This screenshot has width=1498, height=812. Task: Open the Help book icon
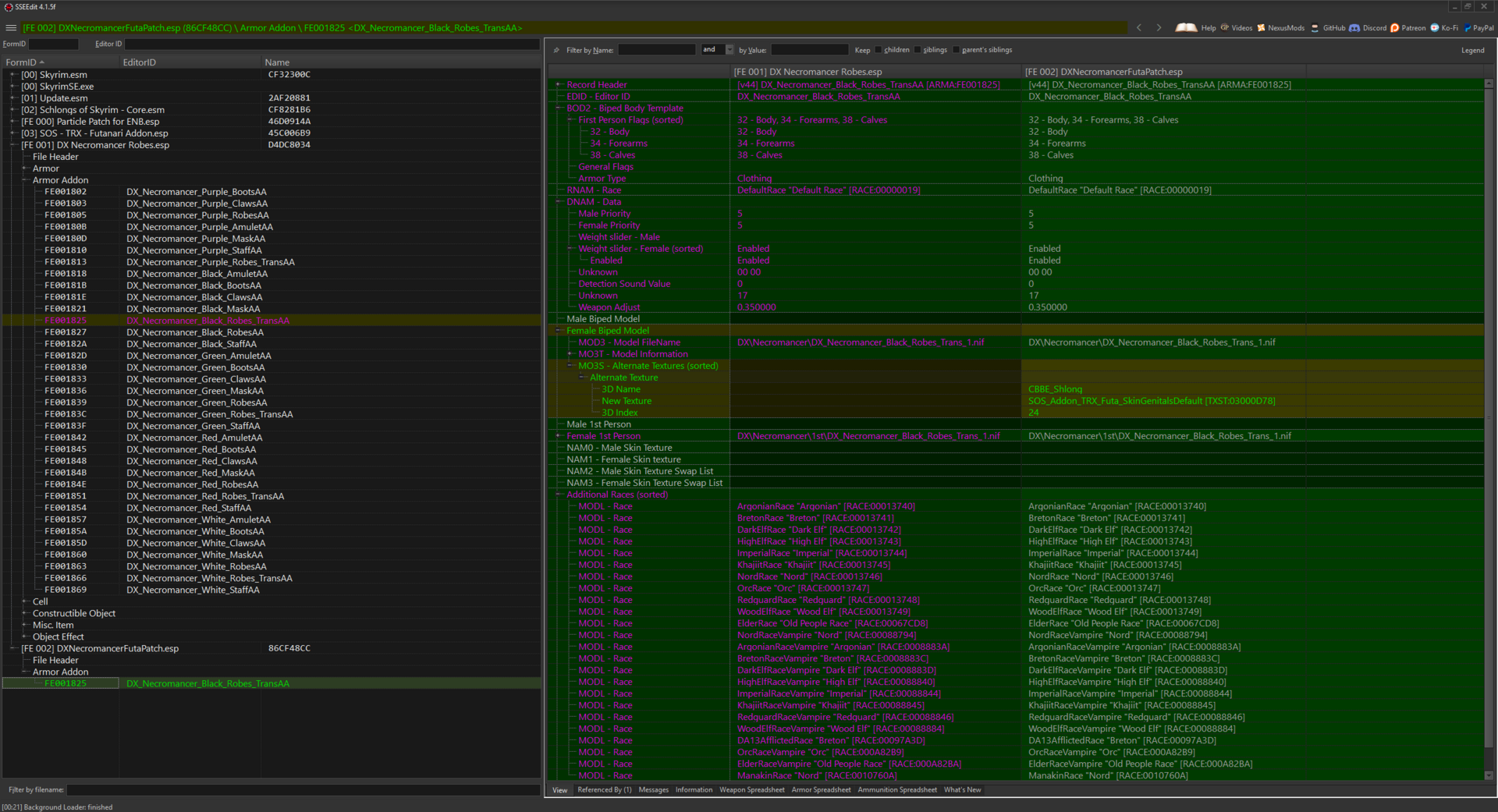click(x=1186, y=28)
